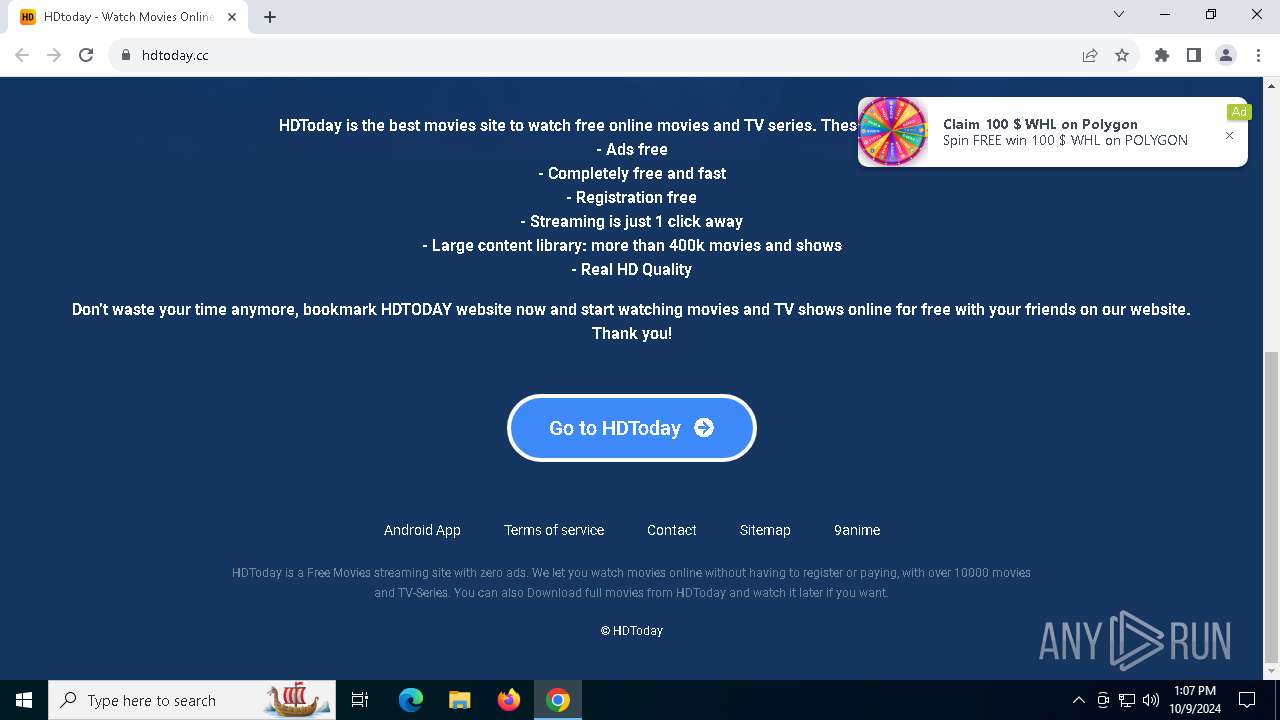Viewport: 1280px width, 720px height.
Task: Open Task View on taskbar
Action: (360, 700)
